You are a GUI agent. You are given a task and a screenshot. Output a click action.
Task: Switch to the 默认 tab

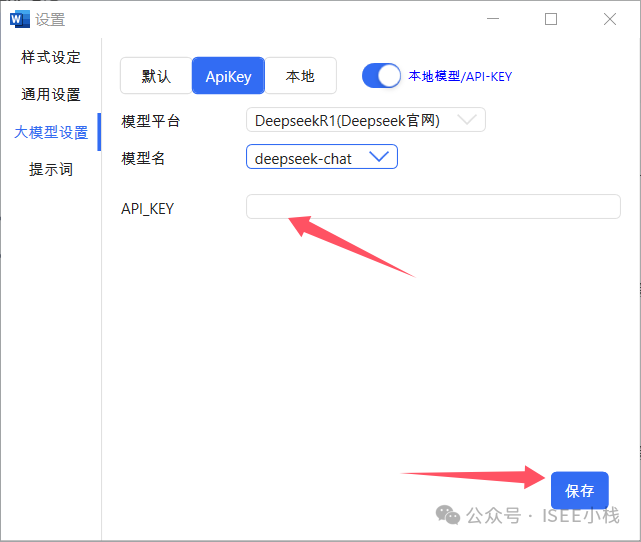click(156, 76)
